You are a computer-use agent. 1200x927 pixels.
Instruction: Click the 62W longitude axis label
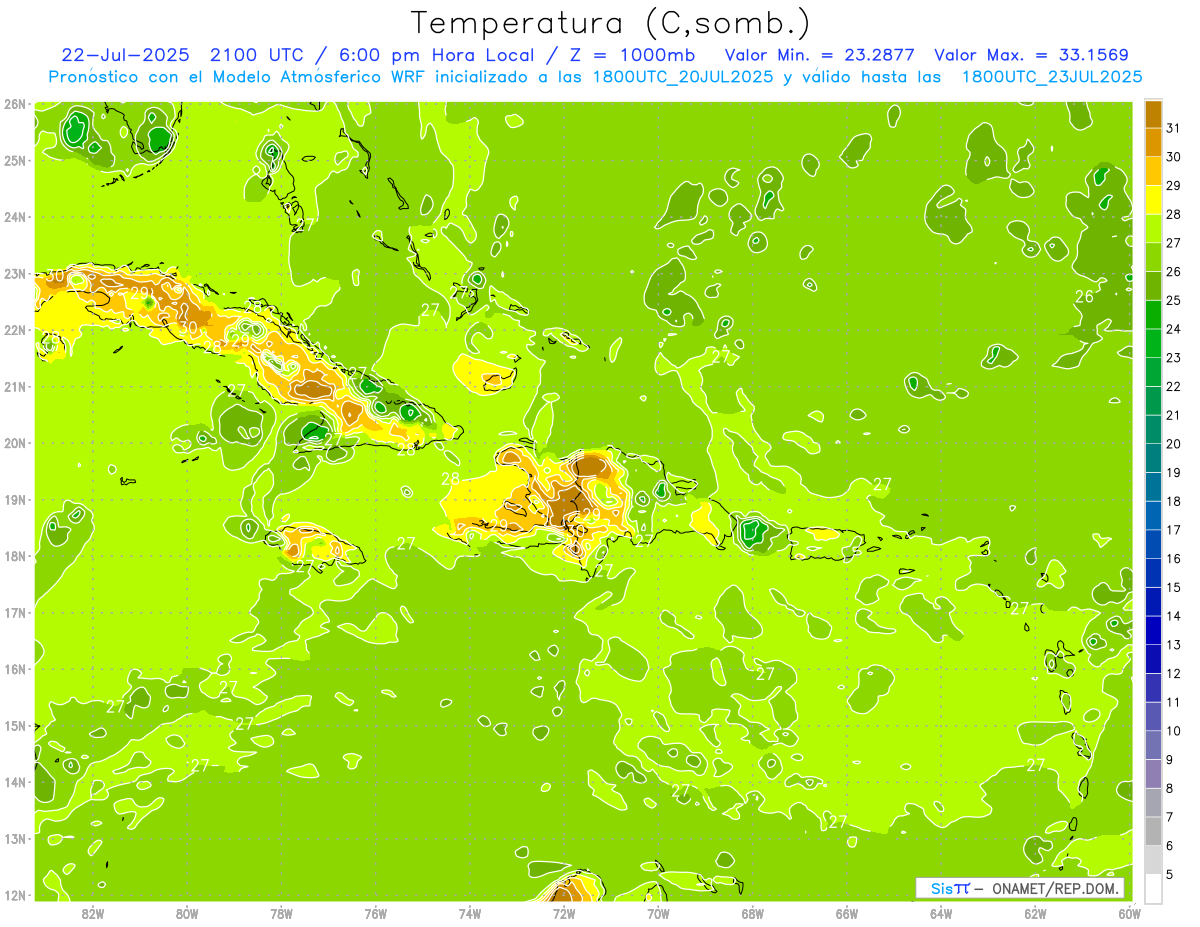pyautogui.click(x=1035, y=913)
